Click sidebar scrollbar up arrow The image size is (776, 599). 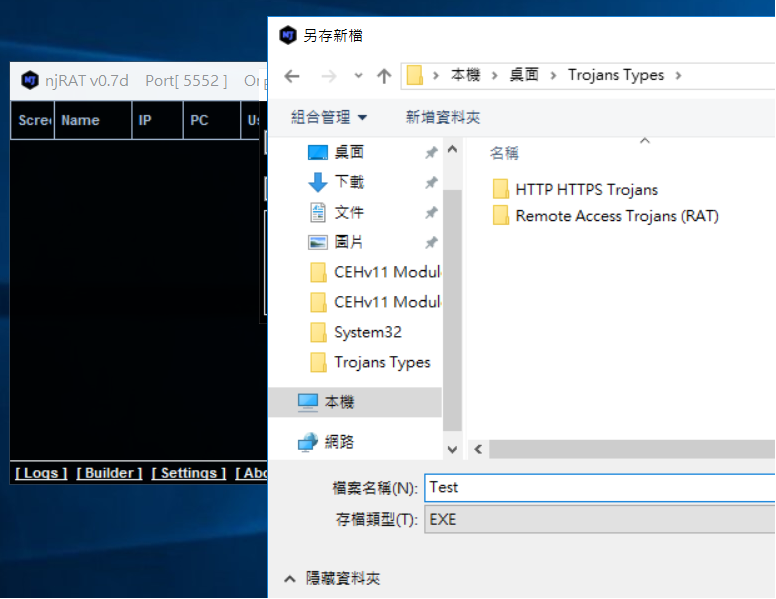(452, 149)
